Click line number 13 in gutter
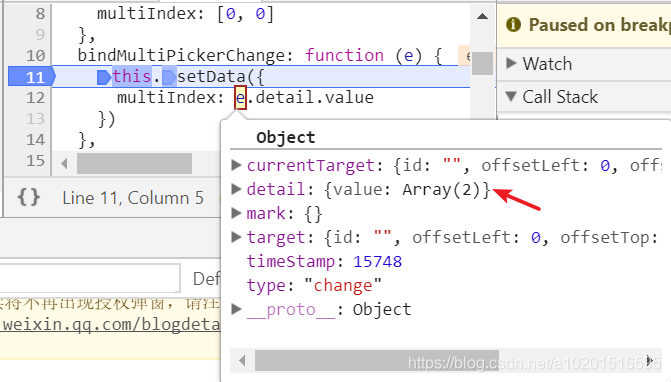Viewport: 671px width, 382px height. click(x=36, y=118)
